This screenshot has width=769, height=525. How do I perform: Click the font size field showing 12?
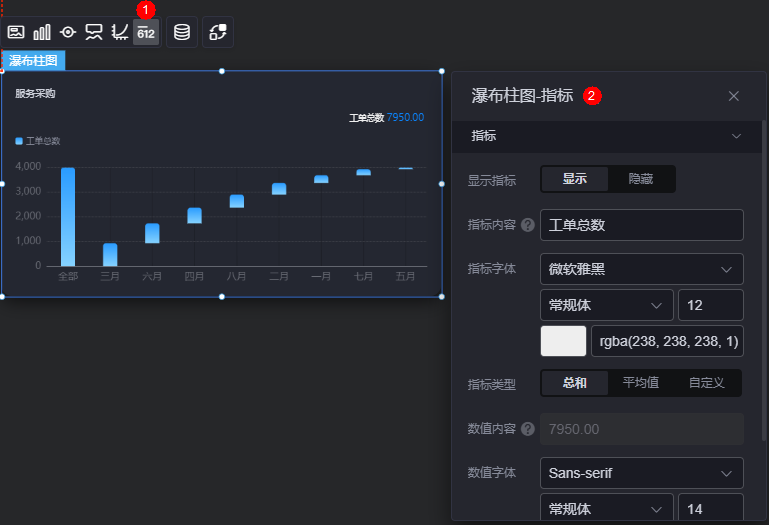click(x=711, y=305)
